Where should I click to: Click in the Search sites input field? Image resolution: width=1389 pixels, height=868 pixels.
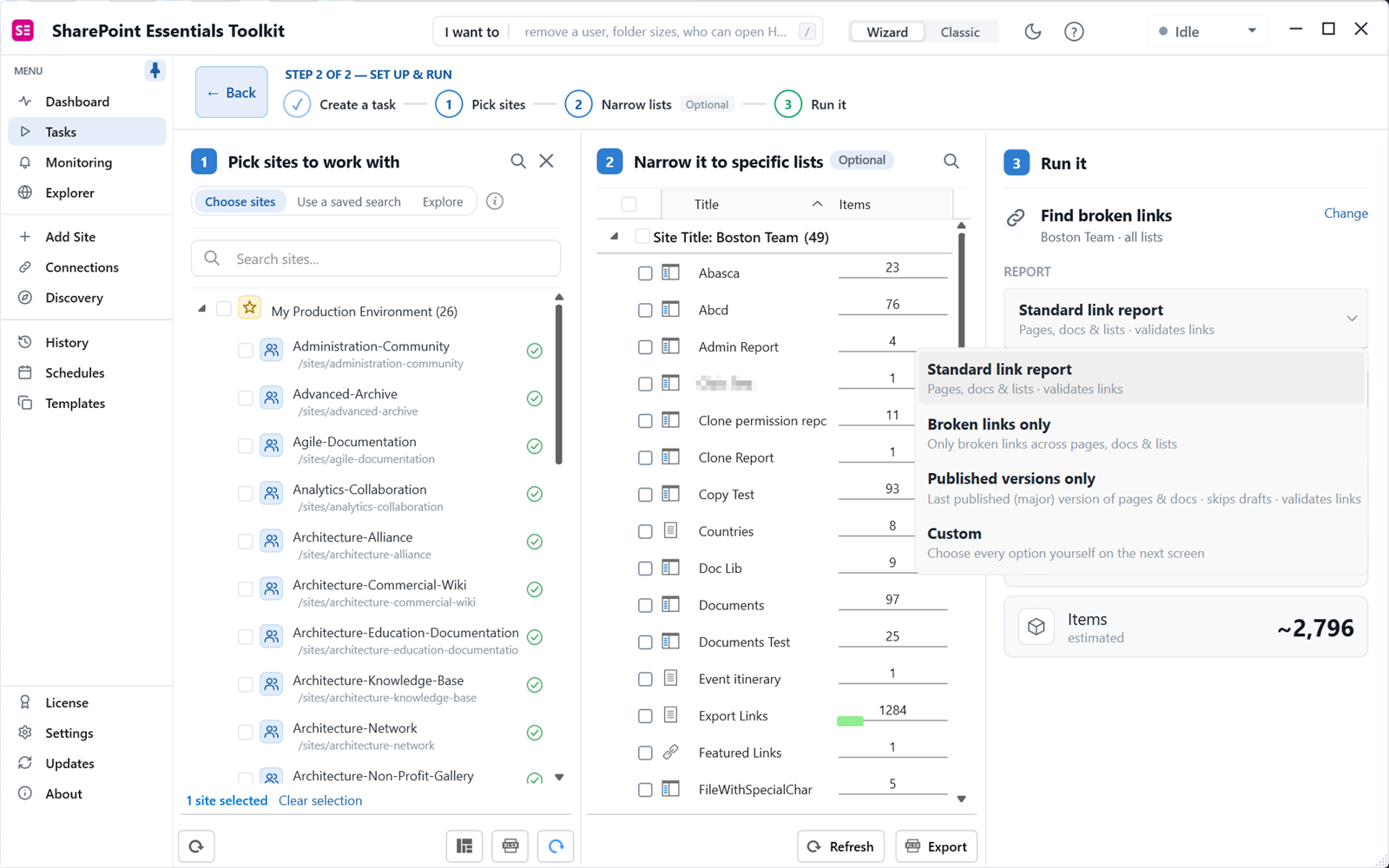(376, 259)
